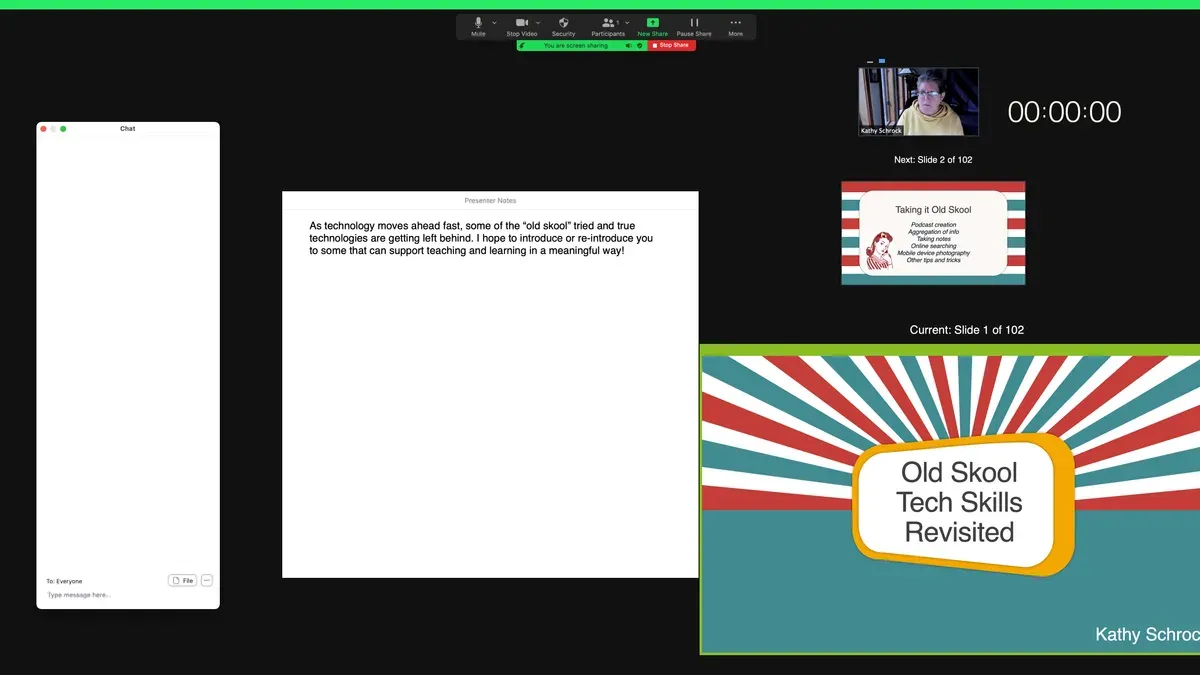Click the Chat window title
The height and width of the screenshot is (675, 1200).
click(128, 129)
